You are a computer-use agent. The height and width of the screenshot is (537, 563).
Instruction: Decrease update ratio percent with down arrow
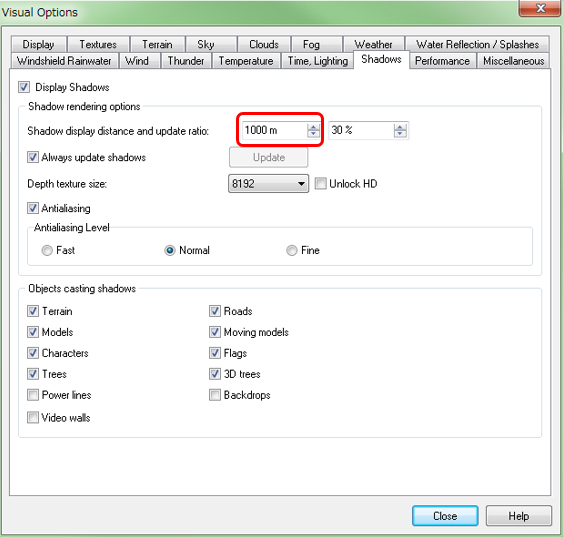coord(400,134)
